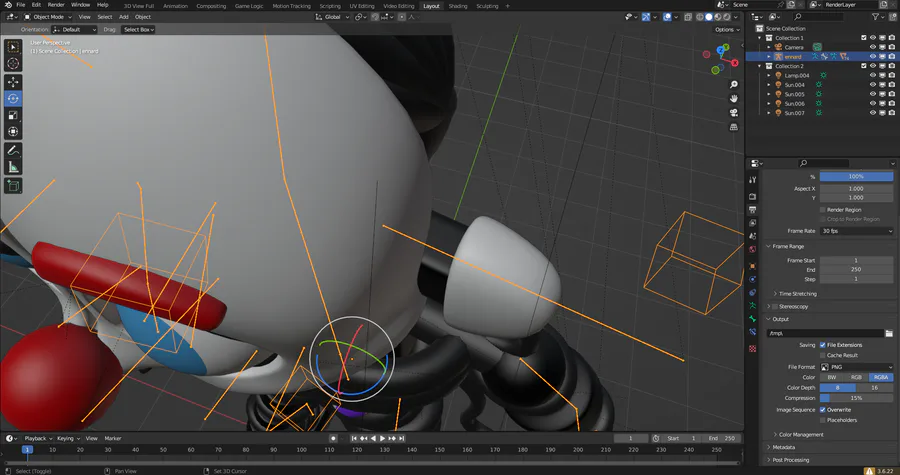Screen dimensions: 900x475
Task: Enable the Cache Result checkbox
Action: pos(823,356)
